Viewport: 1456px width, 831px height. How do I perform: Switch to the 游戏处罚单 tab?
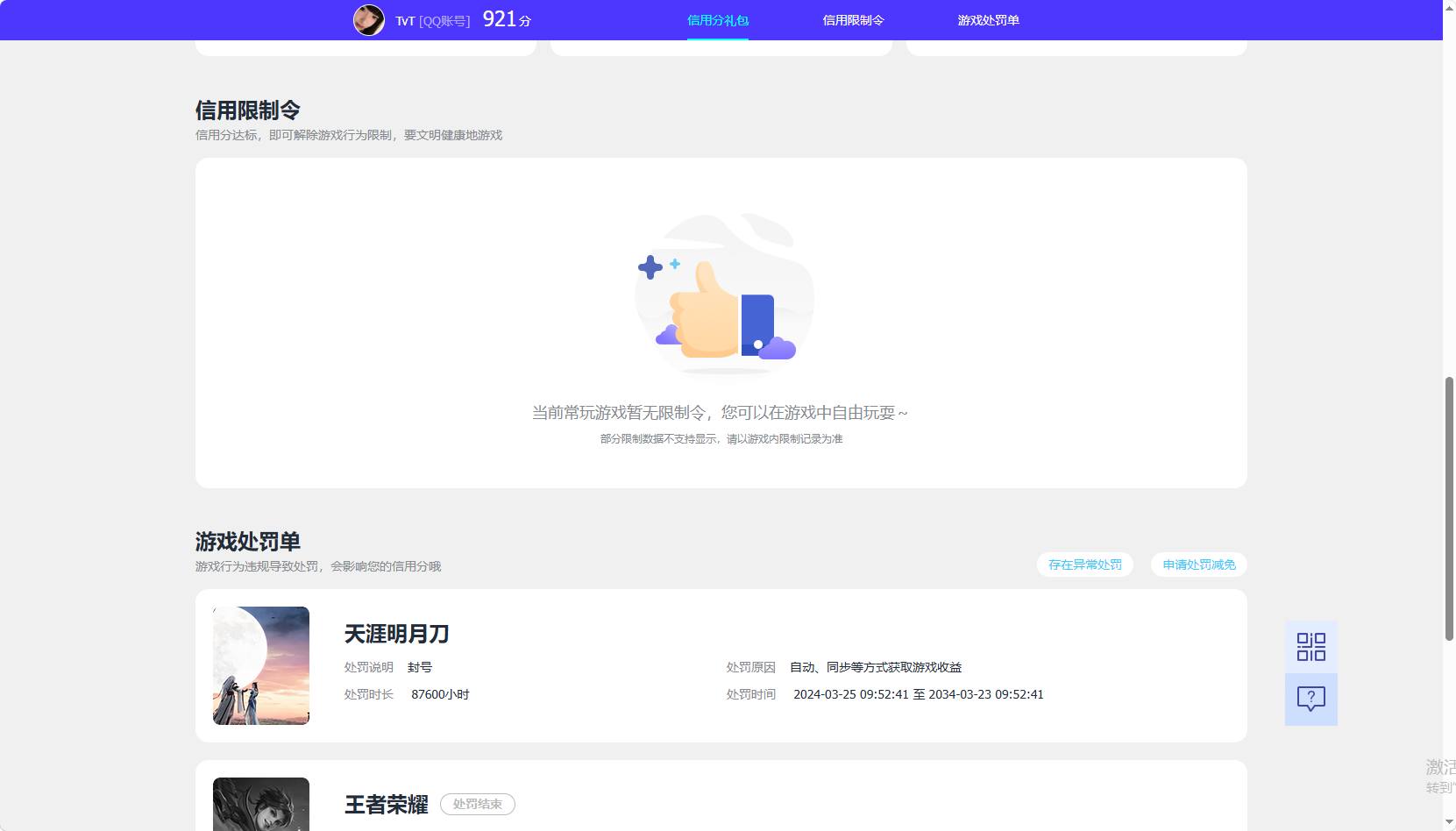coord(988,20)
